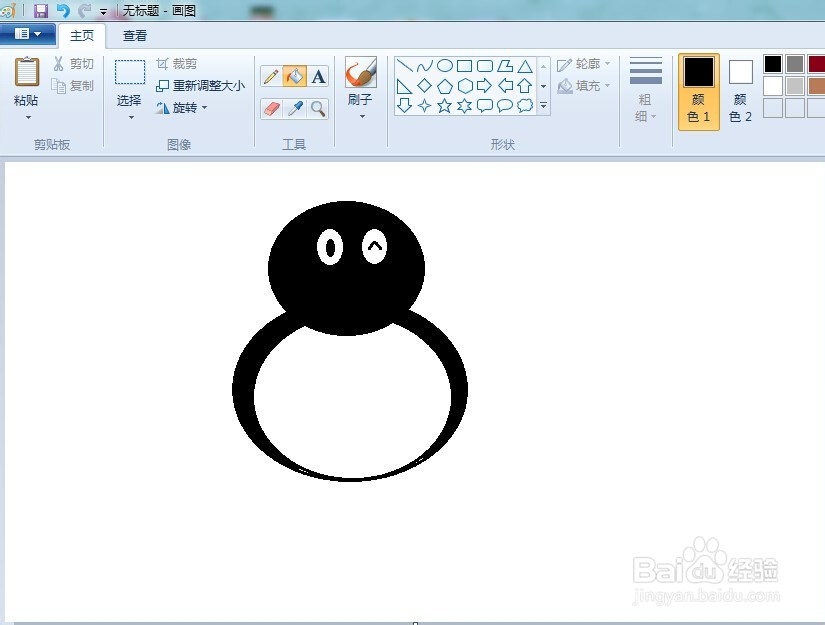
Task: Click Redo arrow in quick access toolbar
Action: 84,10
